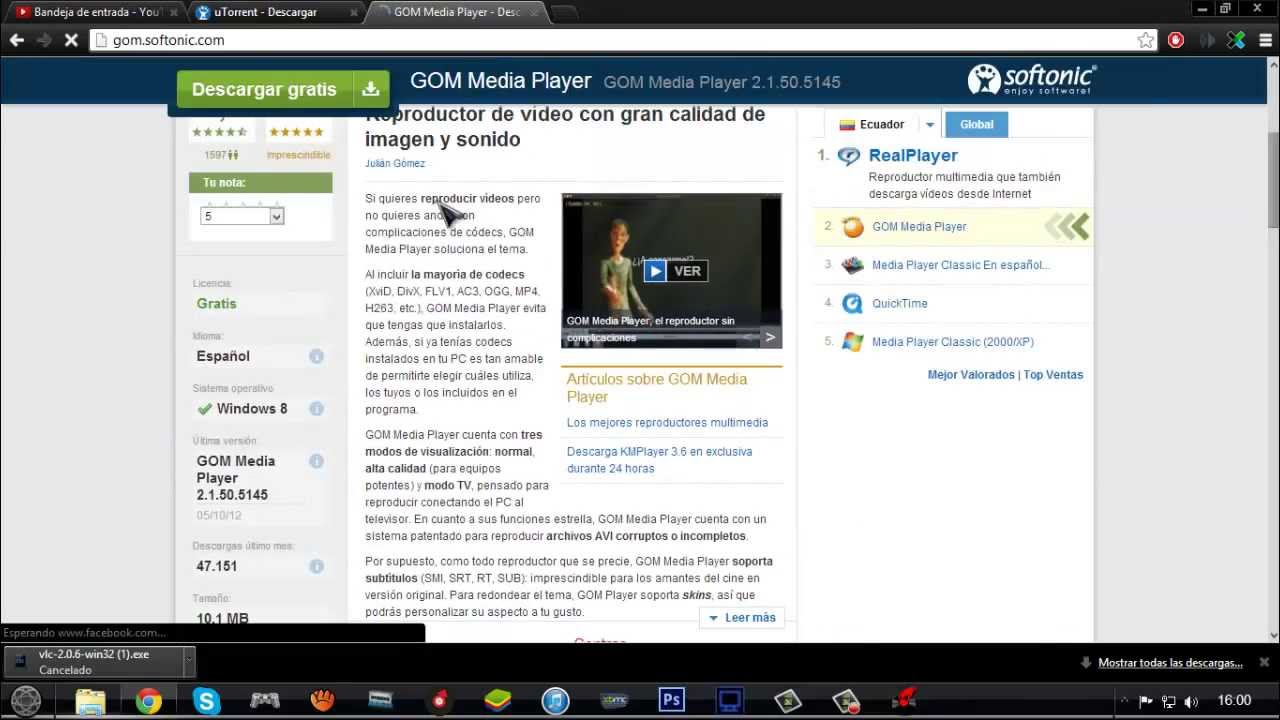Play video with the VER button
The height and width of the screenshot is (720, 1280).
(676, 271)
